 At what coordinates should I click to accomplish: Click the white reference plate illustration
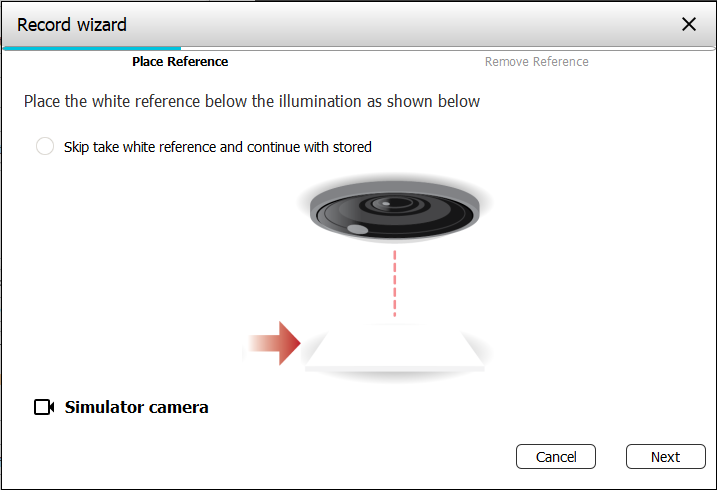pos(395,347)
